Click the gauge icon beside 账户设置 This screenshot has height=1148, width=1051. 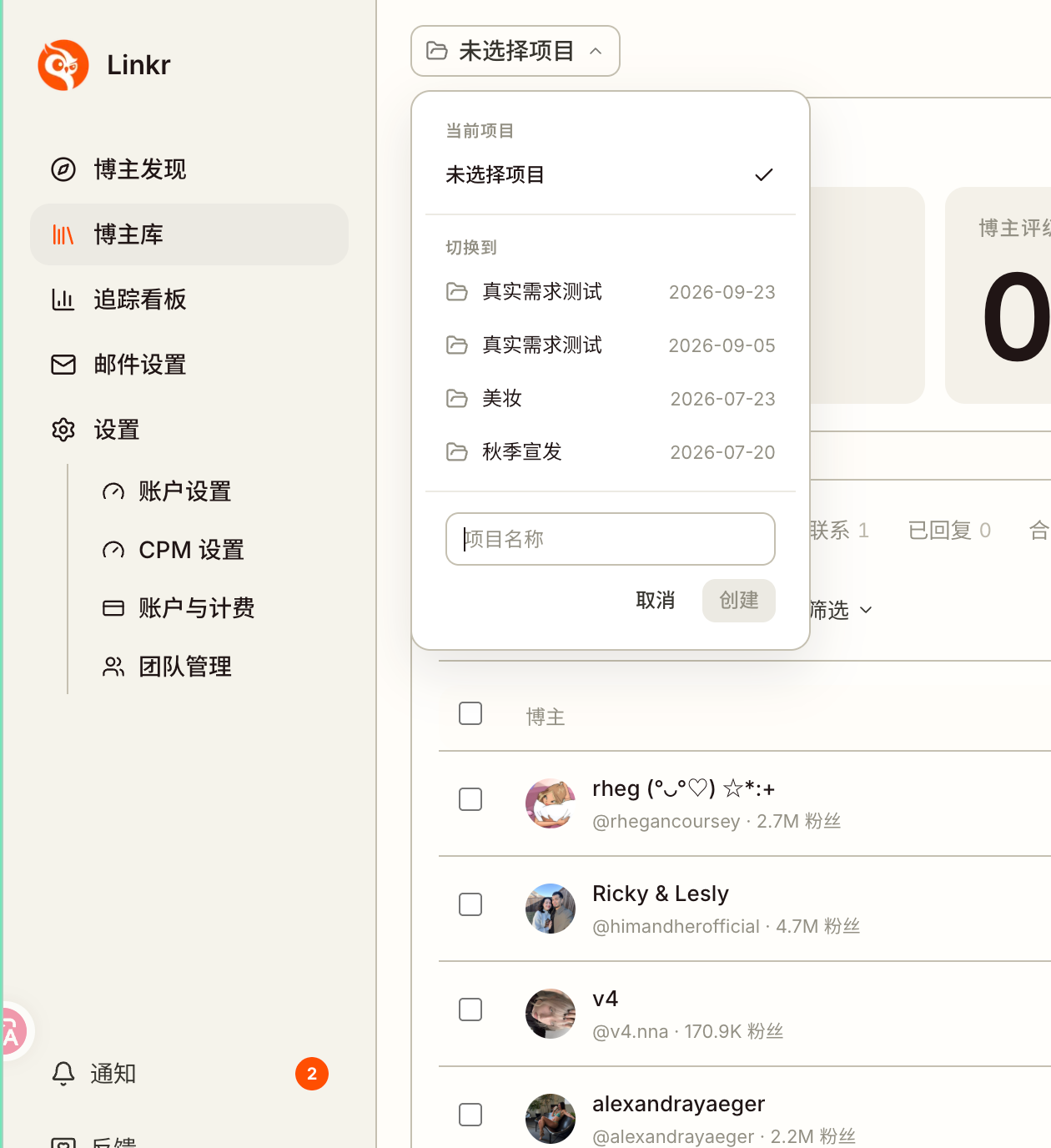tap(113, 491)
